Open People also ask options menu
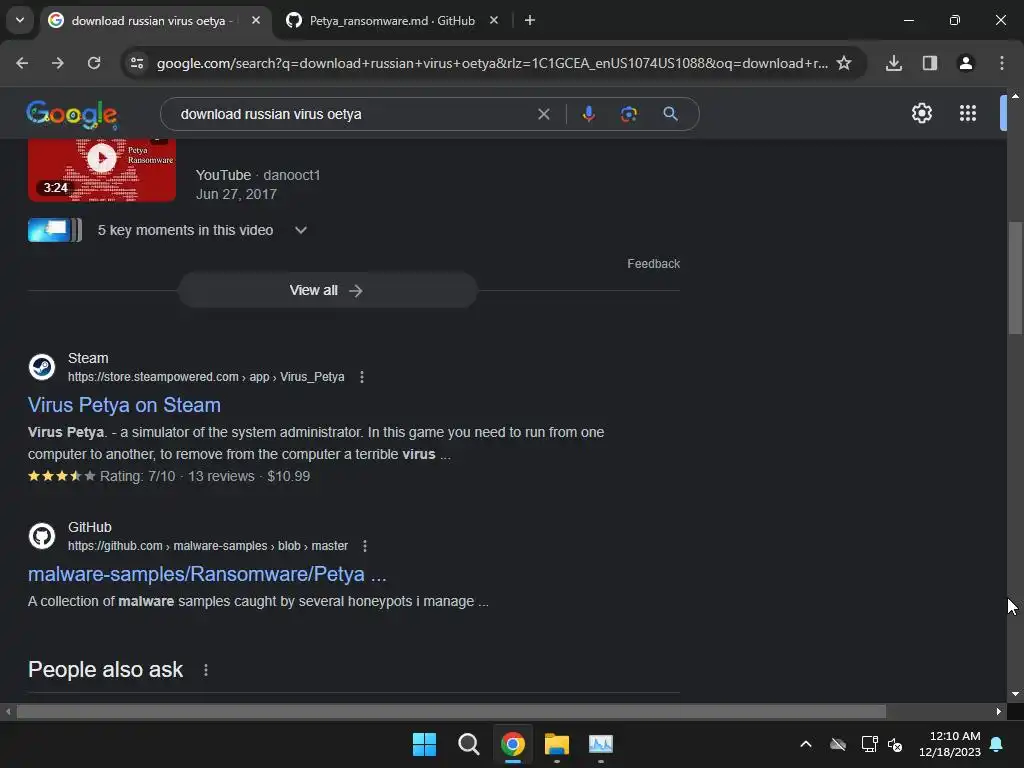 (206, 670)
